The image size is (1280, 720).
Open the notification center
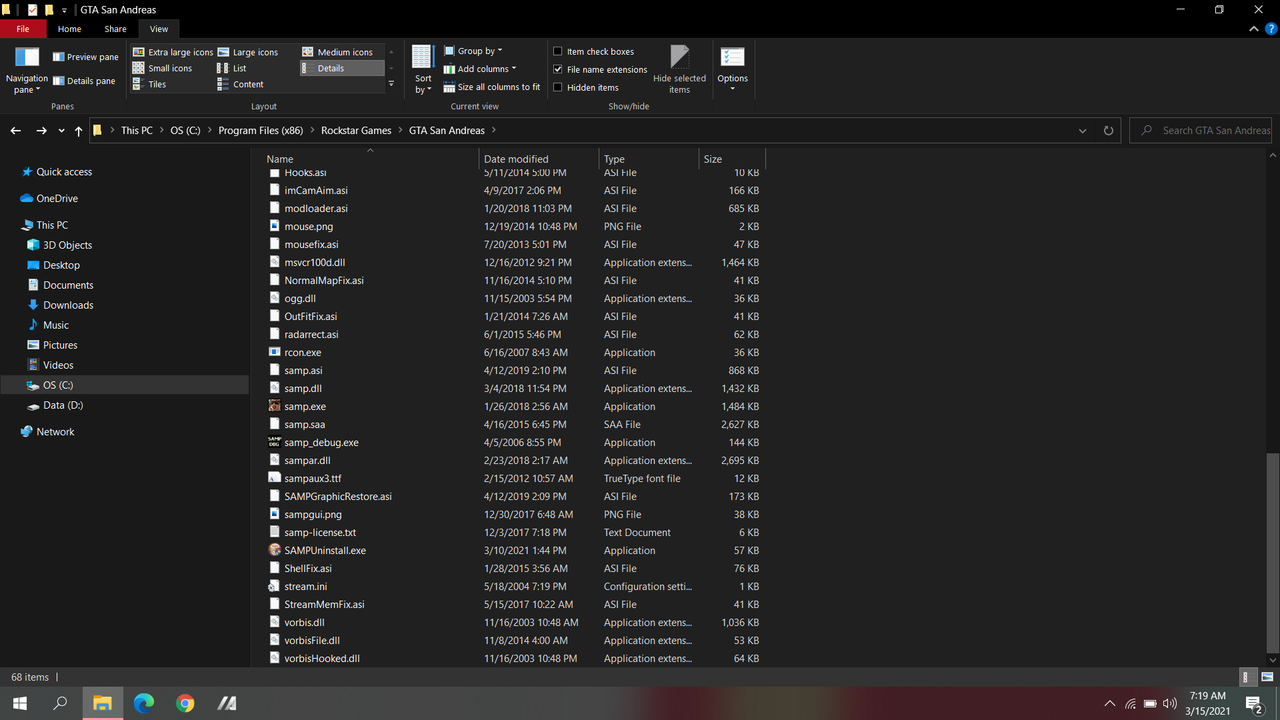1253,704
